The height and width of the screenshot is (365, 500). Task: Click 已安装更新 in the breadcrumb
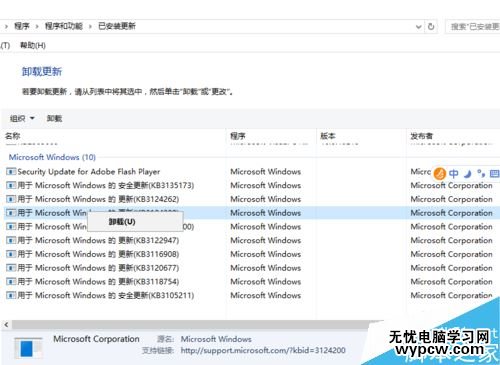click(117, 26)
